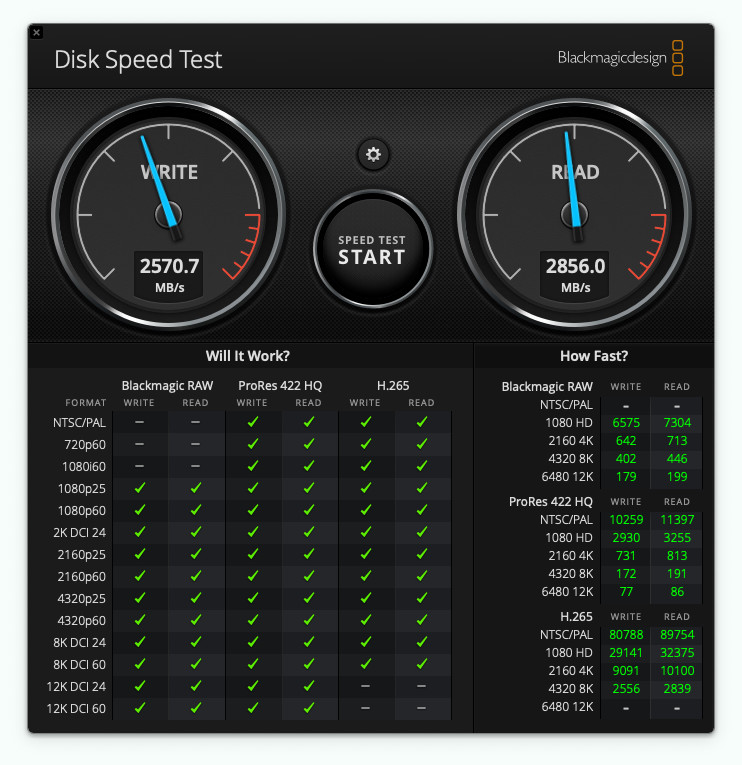Screen dimensions: 742x765
Task: Click the 12K DCI 60 format row label
Action: click(76, 709)
